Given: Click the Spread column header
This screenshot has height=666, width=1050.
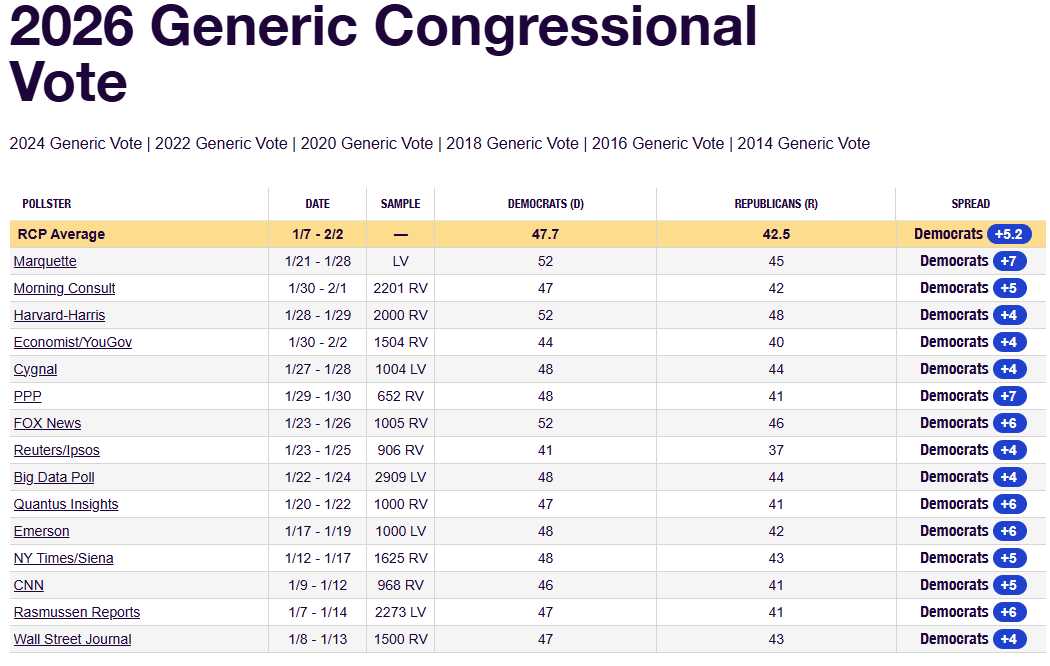Looking at the screenshot, I should (970, 203).
